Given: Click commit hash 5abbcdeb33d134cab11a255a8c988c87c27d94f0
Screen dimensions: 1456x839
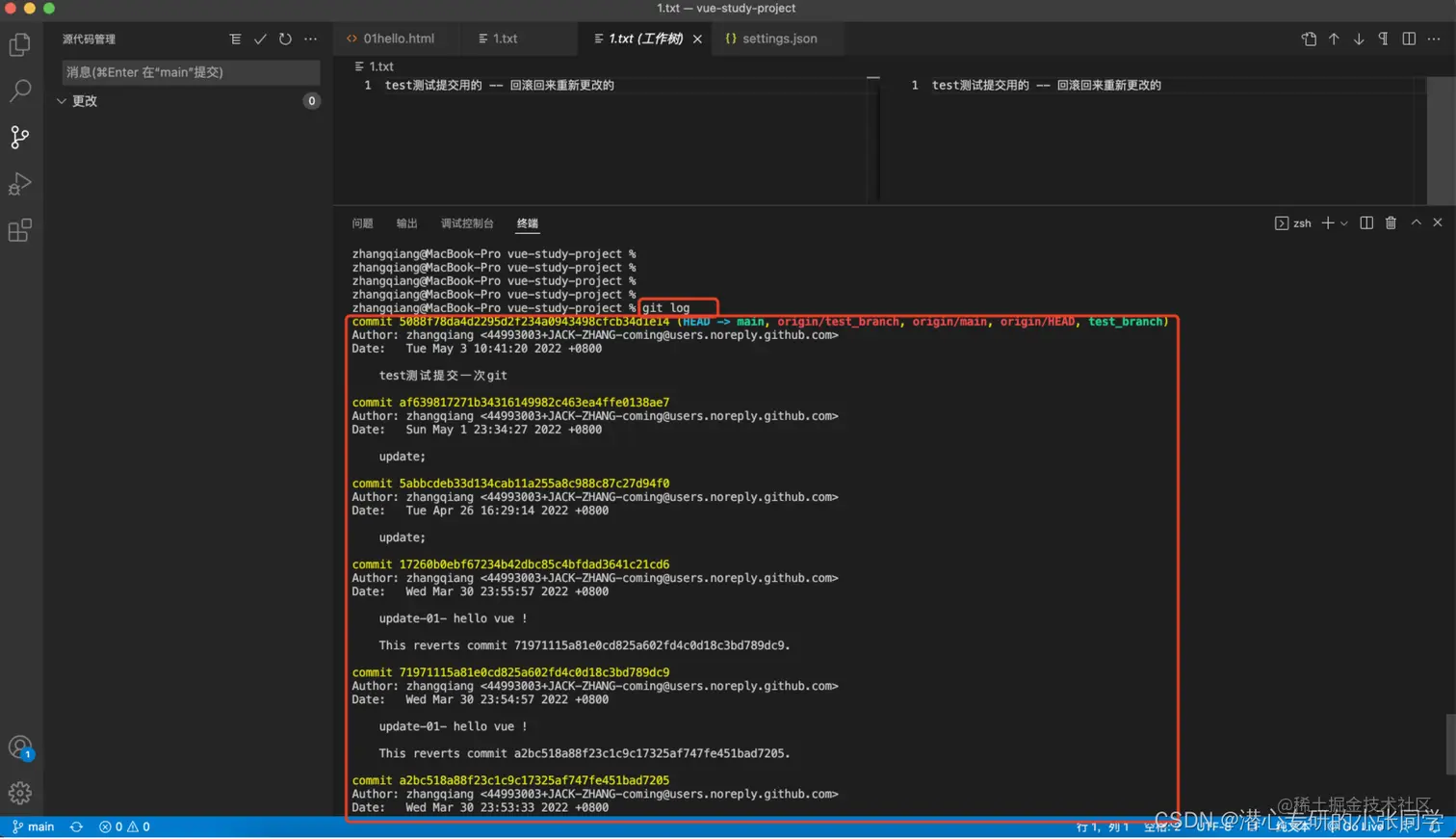Looking at the screenshot, I should (x=534, y=484).
